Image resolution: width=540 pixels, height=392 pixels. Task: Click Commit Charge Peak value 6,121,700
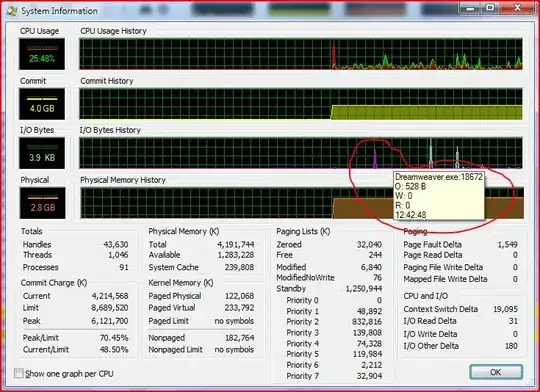tap(110, 321)
